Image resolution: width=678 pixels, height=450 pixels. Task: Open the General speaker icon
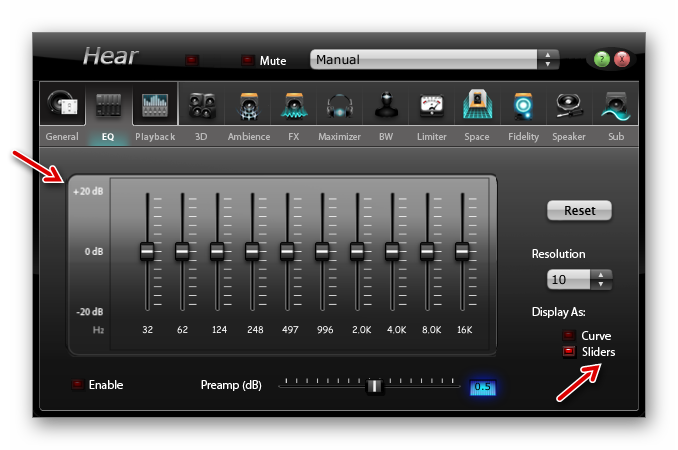[62, 104]
